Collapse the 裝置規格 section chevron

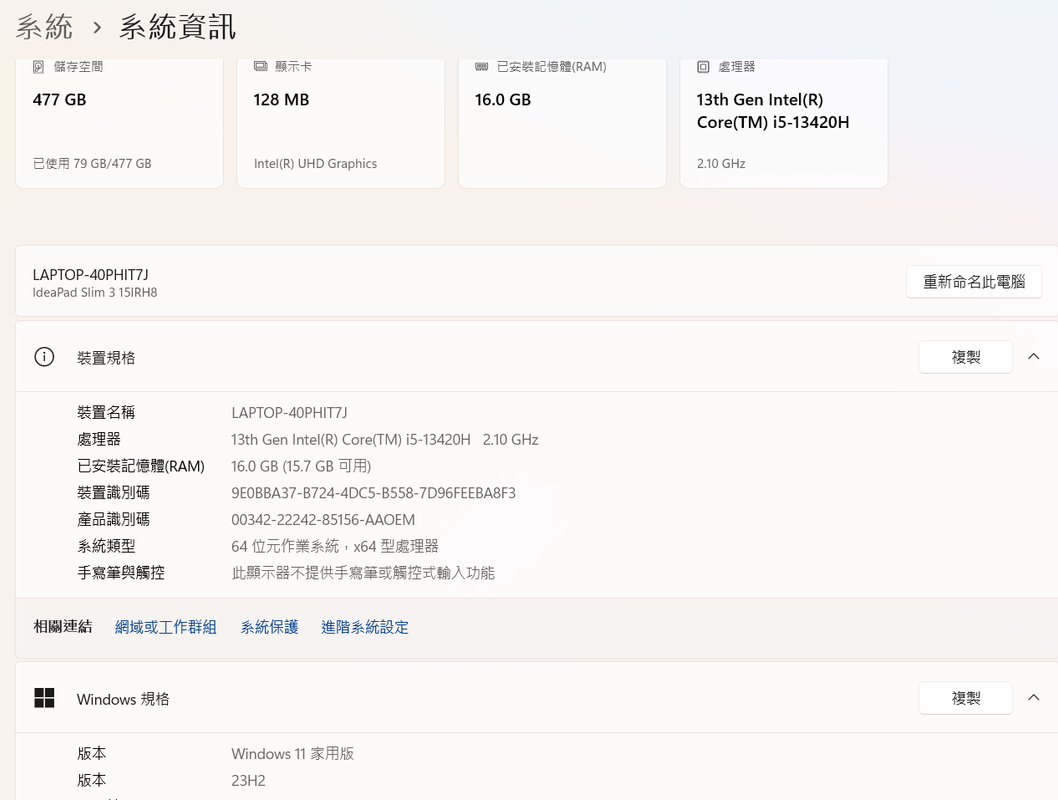[x=1034, y=357]
